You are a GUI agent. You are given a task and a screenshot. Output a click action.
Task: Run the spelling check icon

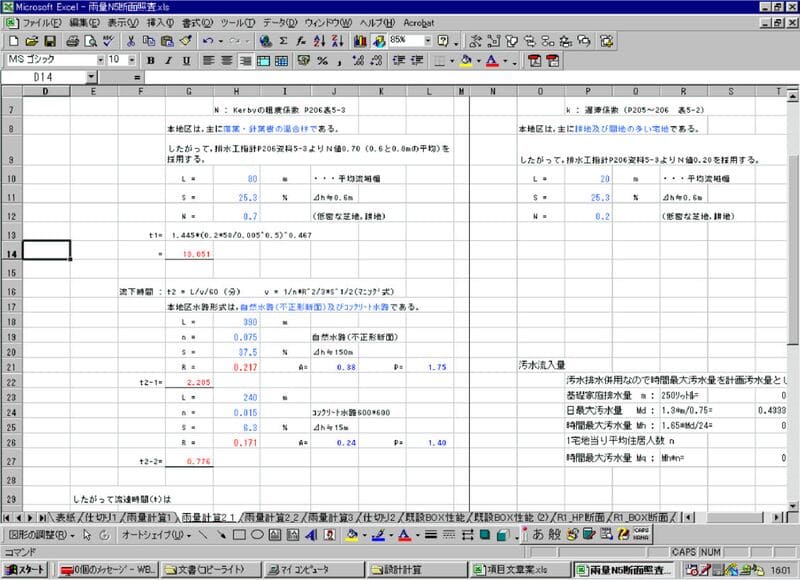[x=108, y=41]
